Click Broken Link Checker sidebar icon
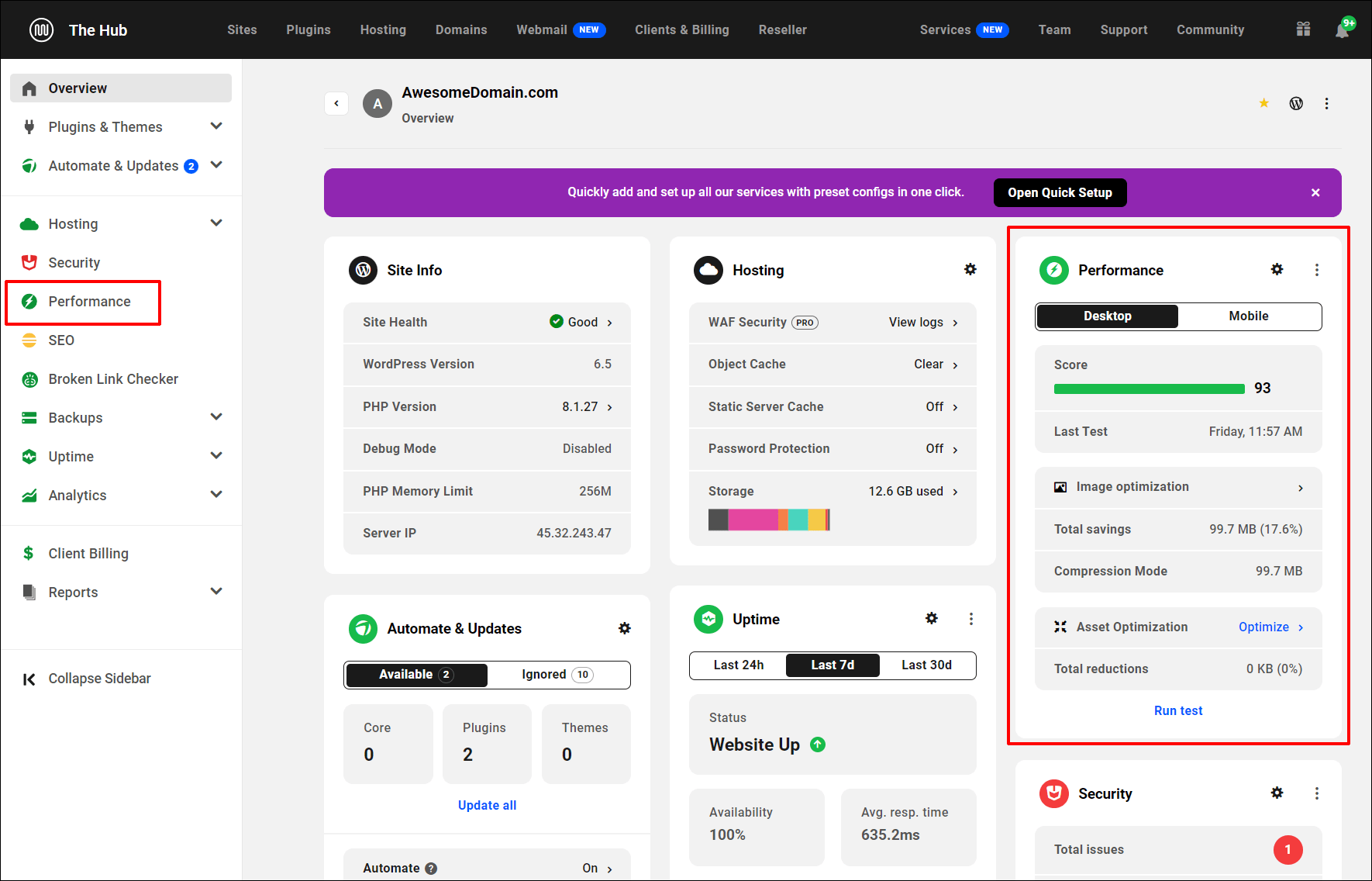This screenshot has height=881, width=1372. (x=29, y=379)
